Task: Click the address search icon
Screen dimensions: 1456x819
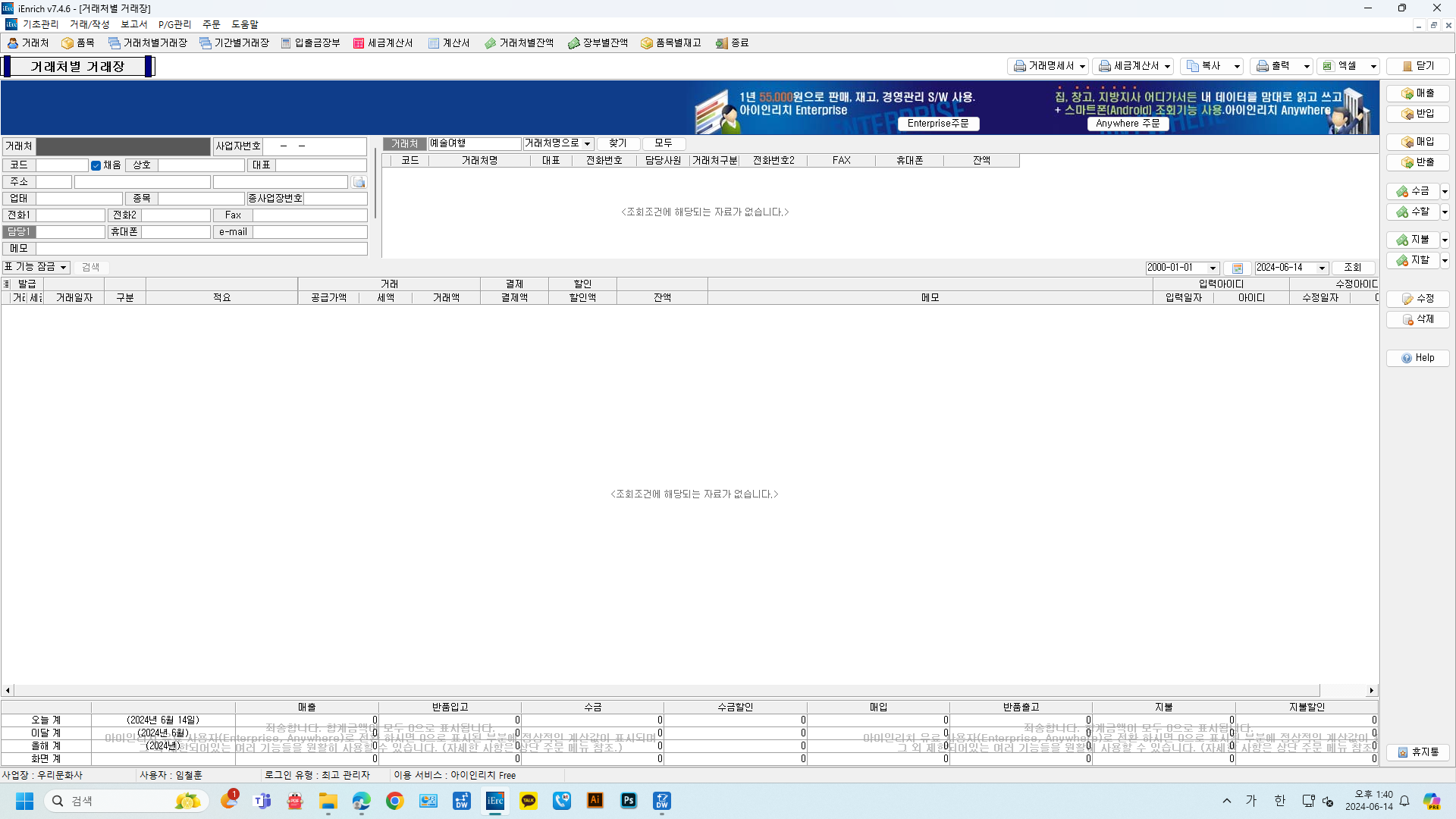Action: tap(359, 183)
